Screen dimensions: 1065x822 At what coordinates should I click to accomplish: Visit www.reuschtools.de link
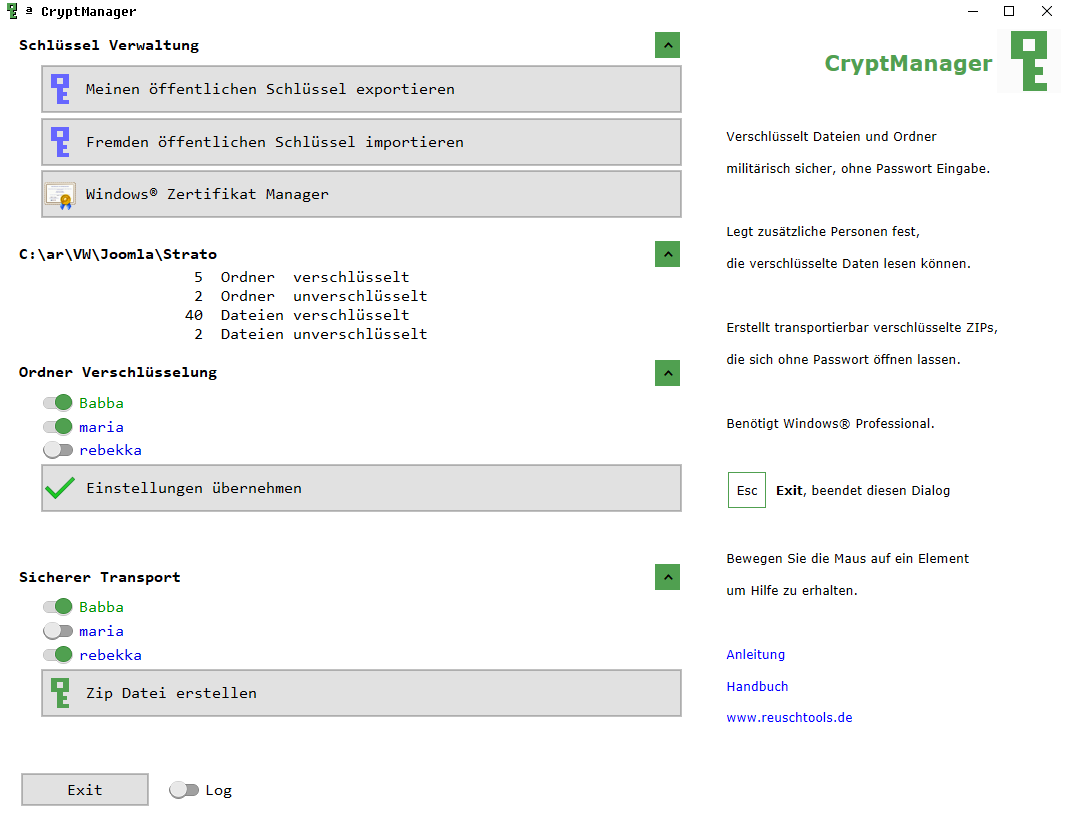click(x=789, y=717)
